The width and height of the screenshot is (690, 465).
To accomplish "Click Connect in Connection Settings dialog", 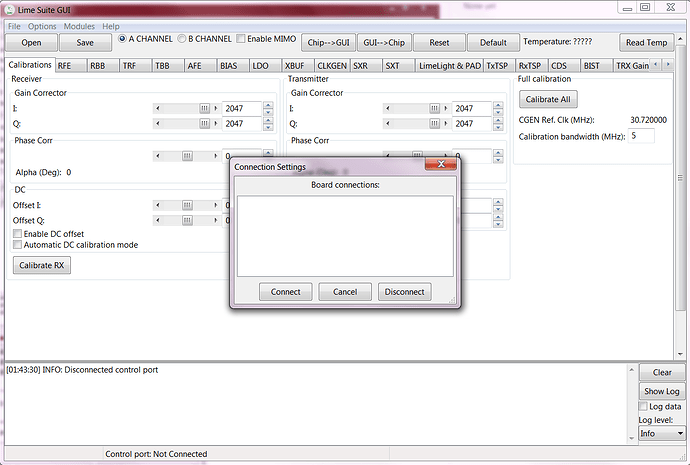I will click(286, 292).
